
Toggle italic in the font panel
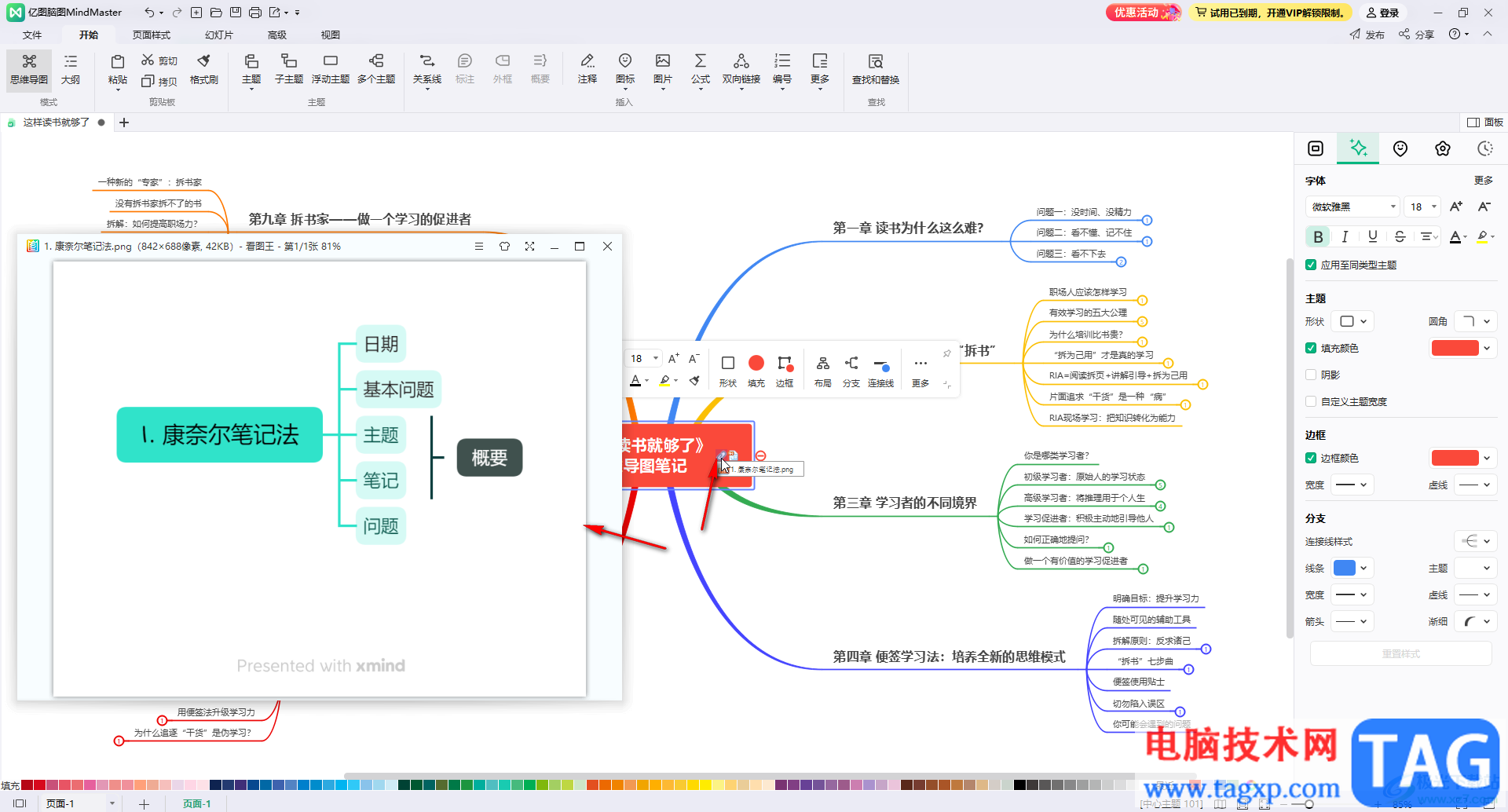tap(1345, 236)
